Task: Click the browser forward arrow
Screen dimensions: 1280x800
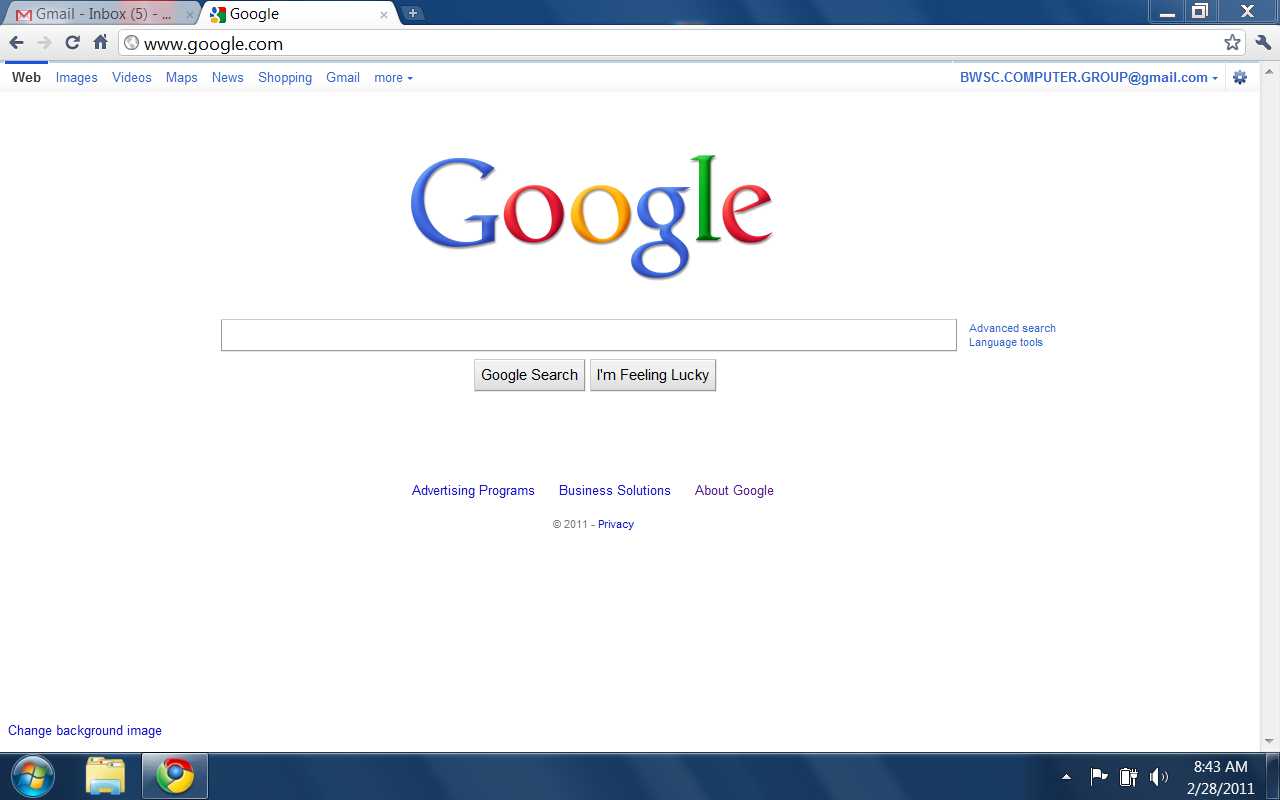Action: (x=44, y=43)
